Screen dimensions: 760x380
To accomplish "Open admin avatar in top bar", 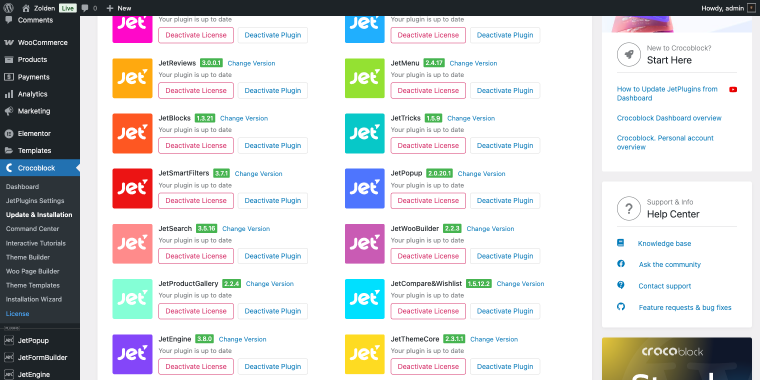I will pyautogui.click(x=751, y=8).
